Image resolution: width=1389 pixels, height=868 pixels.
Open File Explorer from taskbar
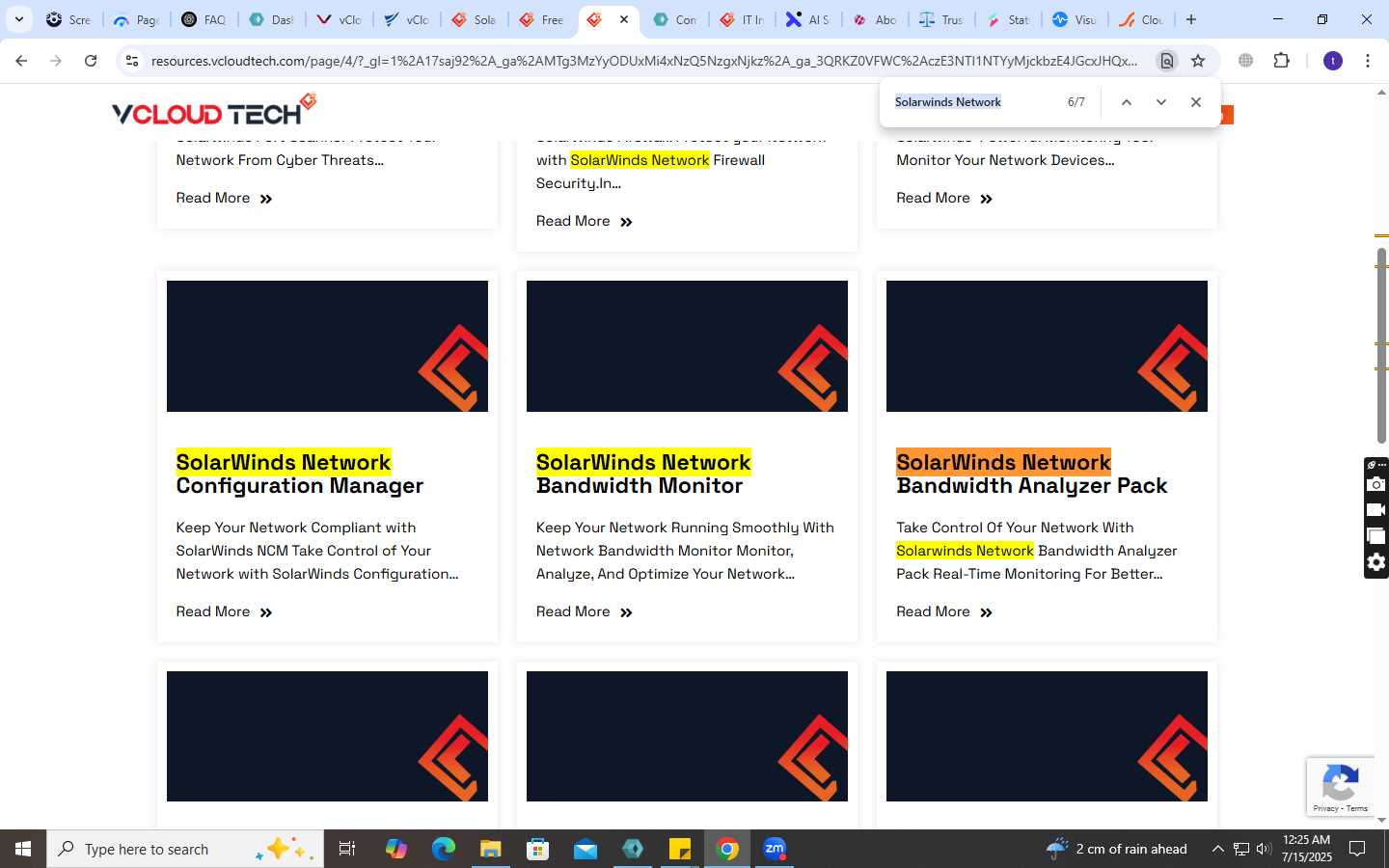490,849
